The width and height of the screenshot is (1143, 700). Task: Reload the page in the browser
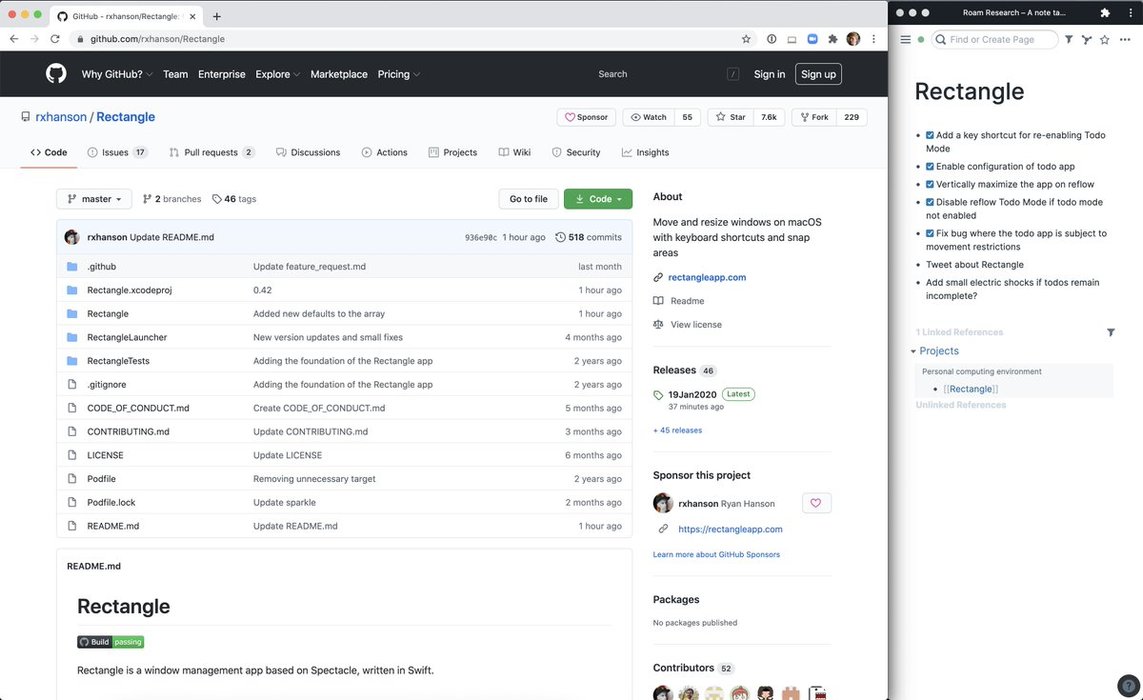[55, 39]
